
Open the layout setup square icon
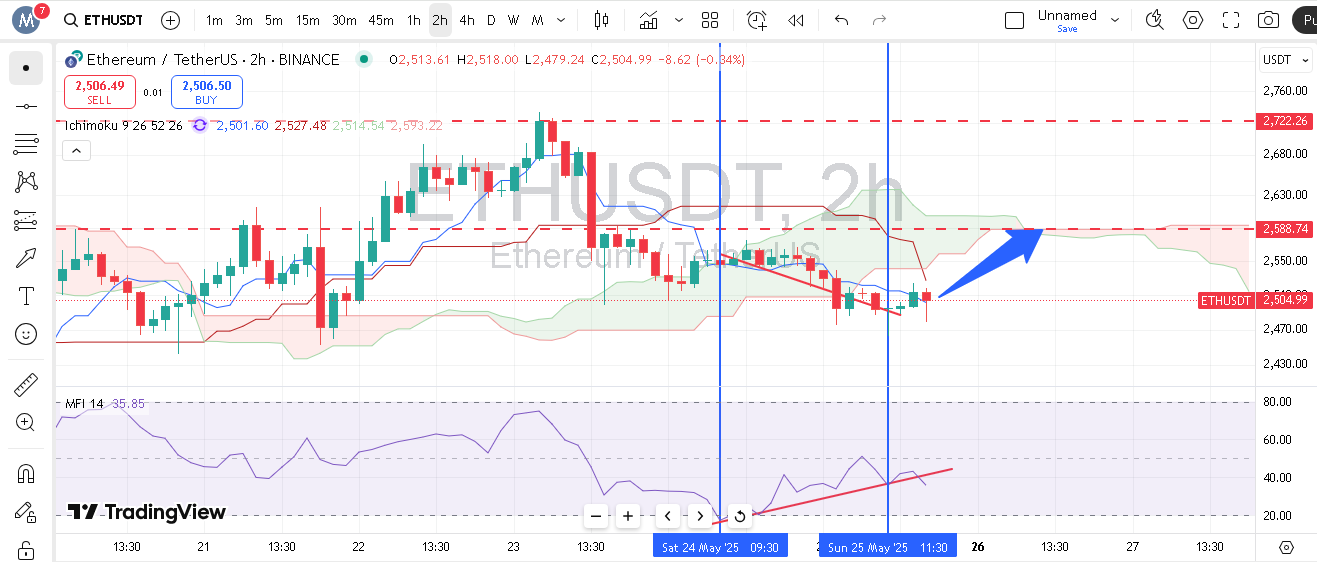[1015, 20]
